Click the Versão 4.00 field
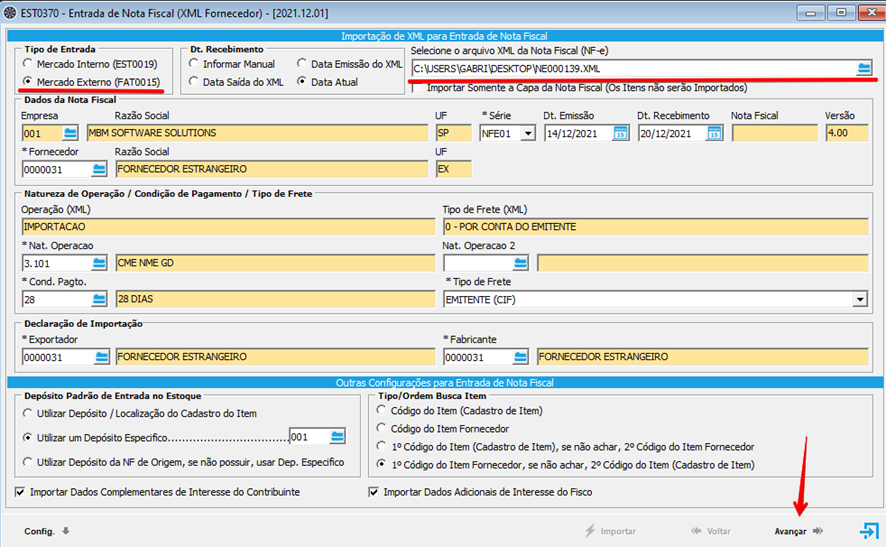Image resolution: width=886 pixels, height=547 pixels. (x=847, y=133)
